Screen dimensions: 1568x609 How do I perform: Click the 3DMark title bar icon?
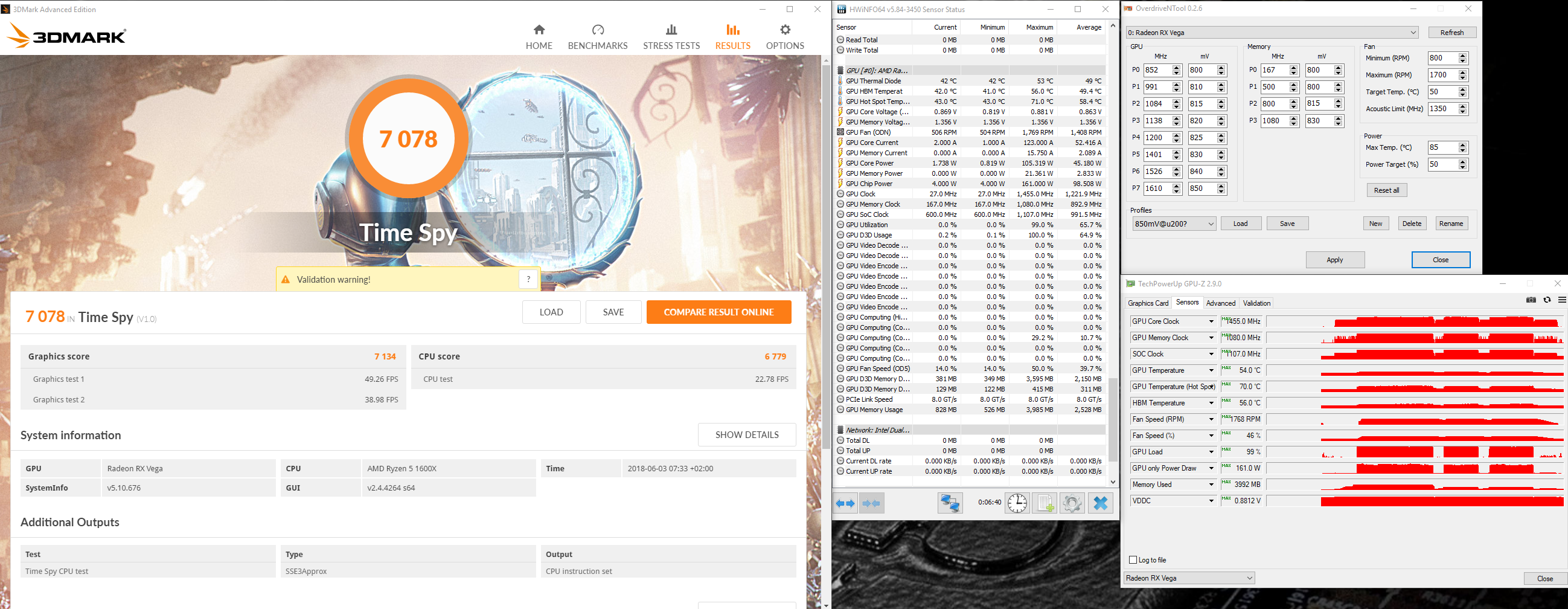click(6, 9)
